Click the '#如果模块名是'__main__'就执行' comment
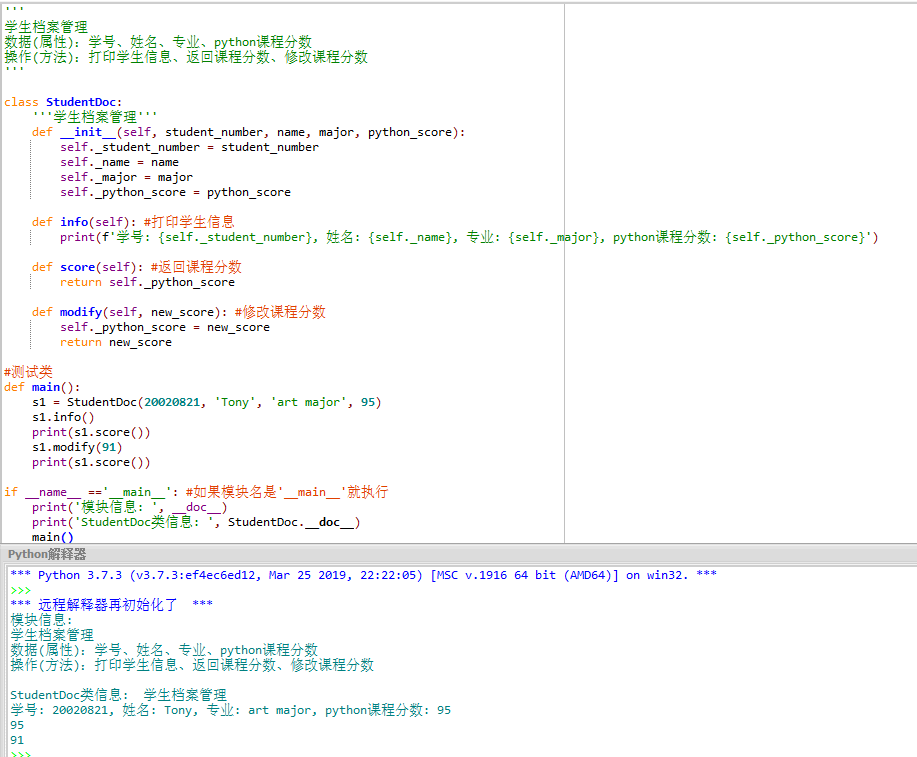 pyautogui.click(x=287, y=492)
